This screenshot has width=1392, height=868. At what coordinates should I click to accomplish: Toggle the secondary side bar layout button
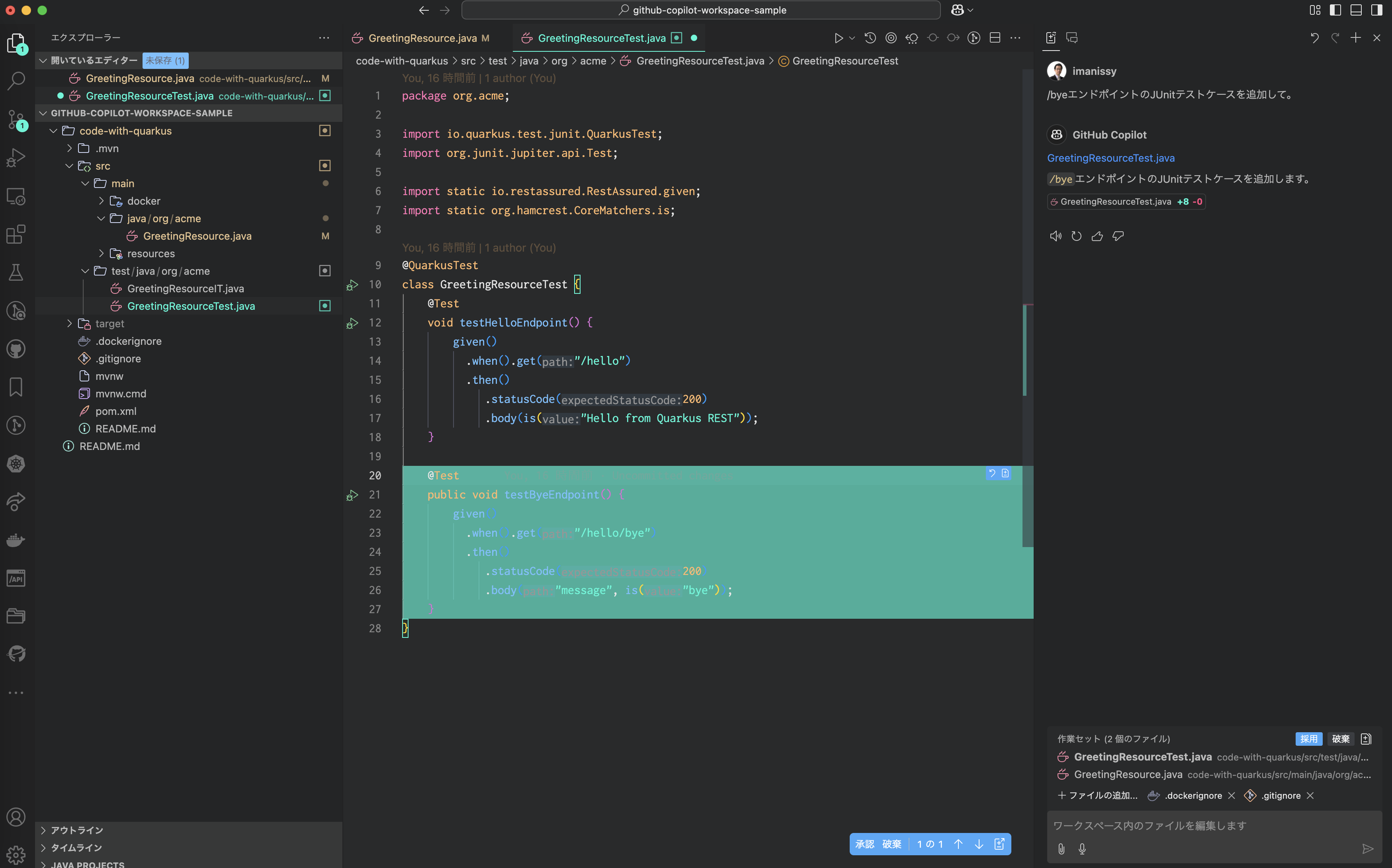(1376, 10)
